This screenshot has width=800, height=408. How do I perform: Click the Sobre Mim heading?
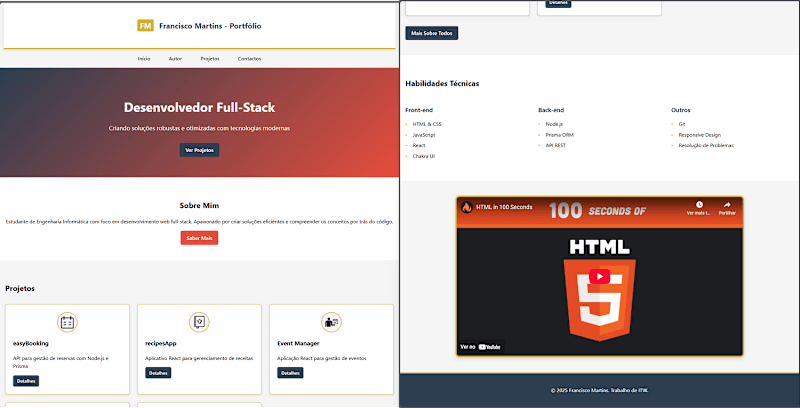click(x=199, y=206)
